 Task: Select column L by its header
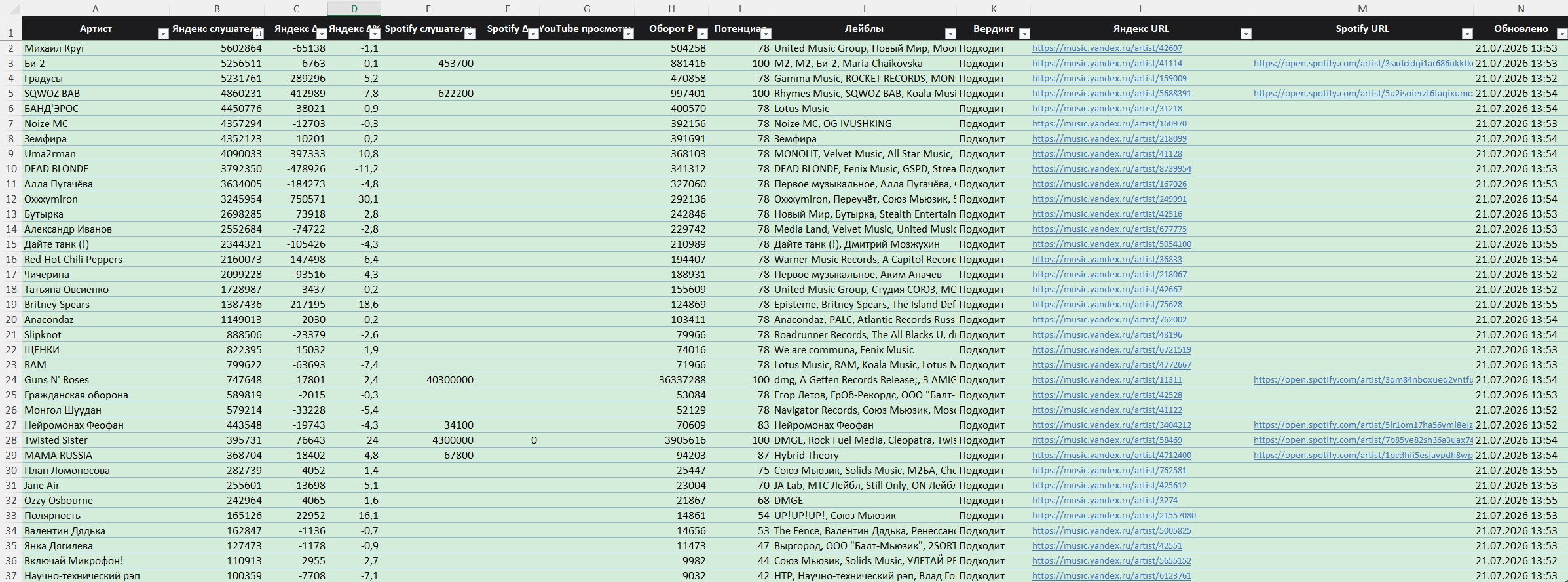click(1141, 9)
